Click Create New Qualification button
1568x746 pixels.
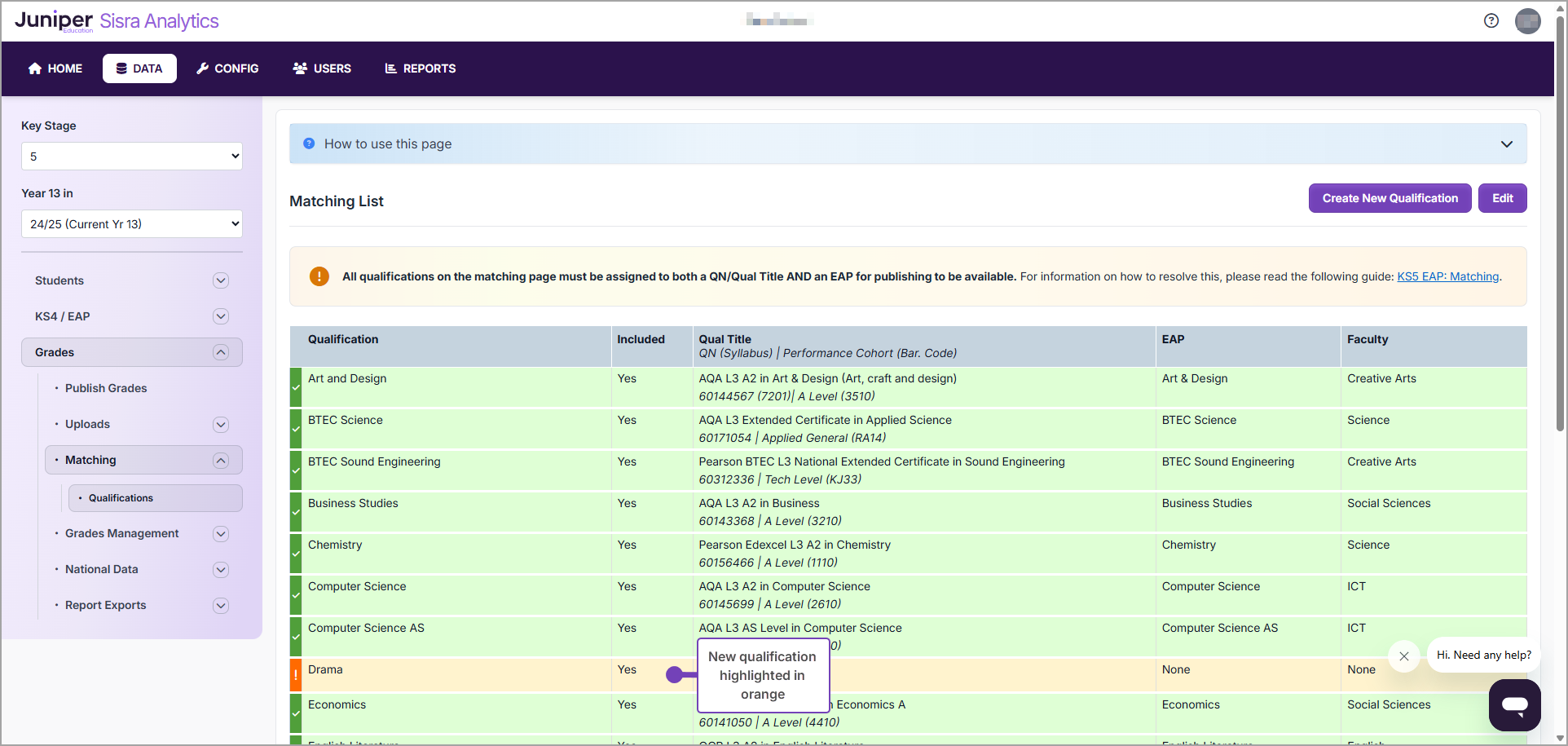pyautogui.click(x=1390, y=198)
